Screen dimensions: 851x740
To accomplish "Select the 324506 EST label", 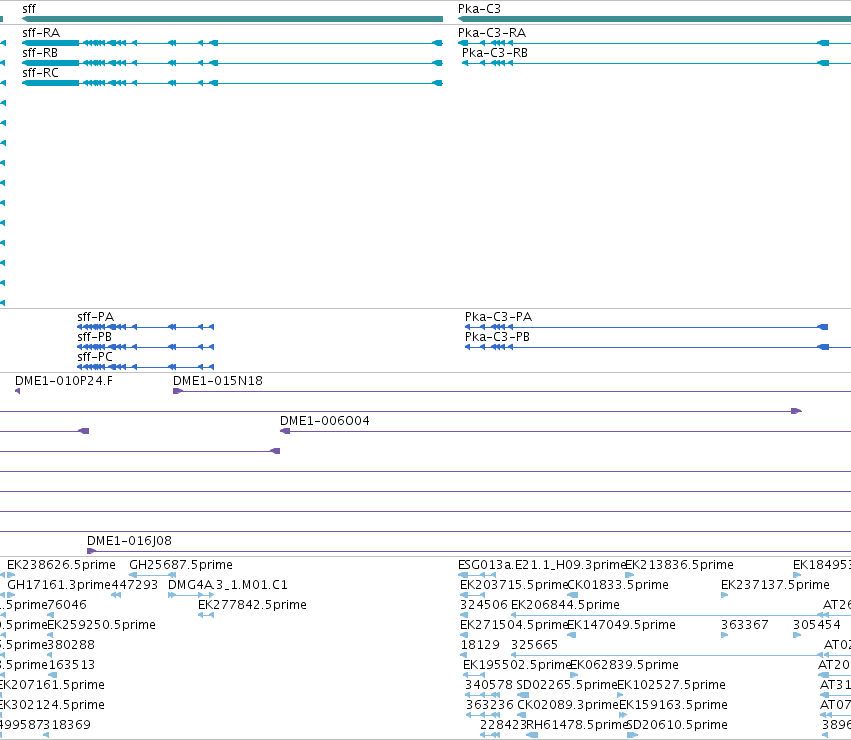I will pos(484,605).
